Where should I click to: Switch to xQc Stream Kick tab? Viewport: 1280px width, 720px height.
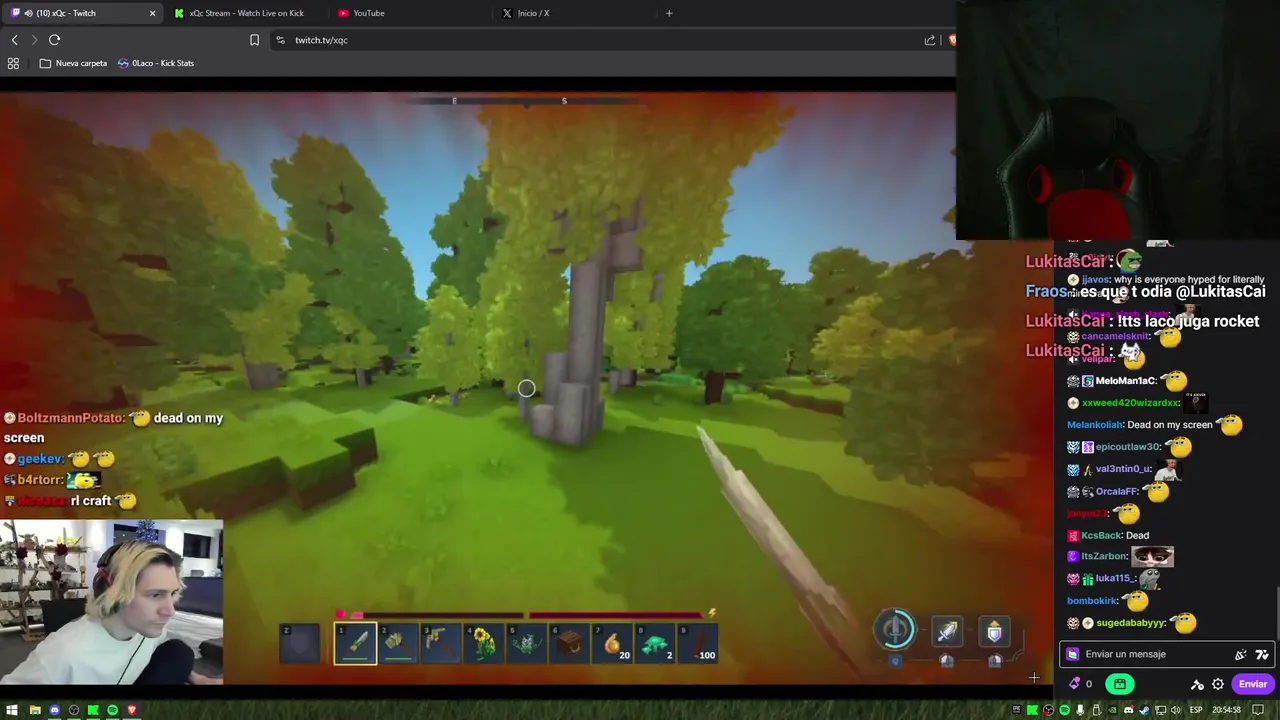(245, 13)
